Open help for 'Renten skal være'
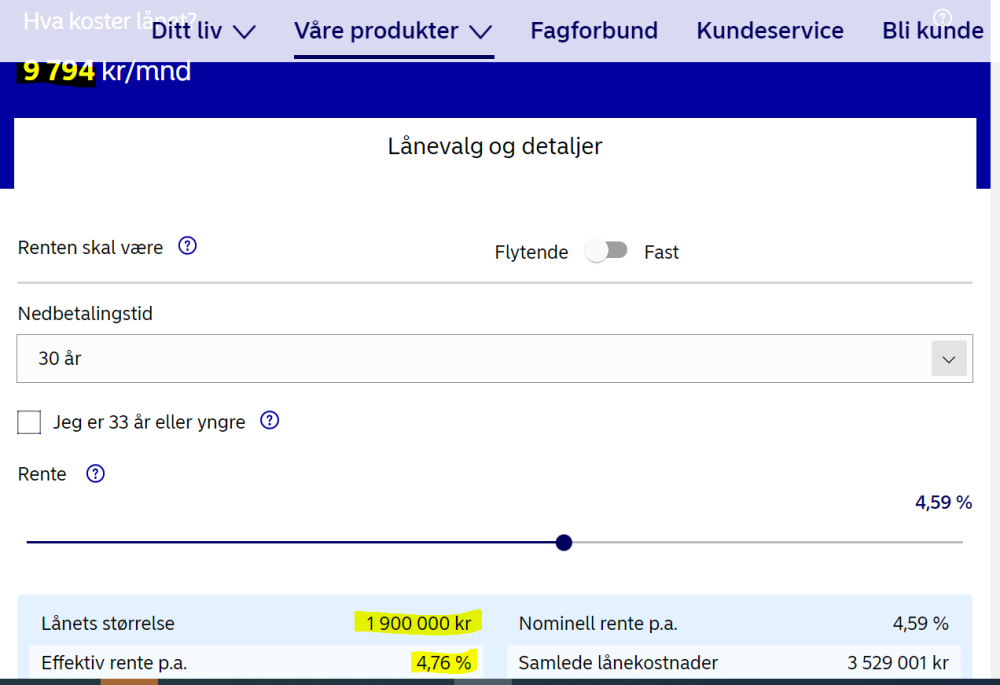Image resolution: width=1000 pixels, height=685 pixels. pyautogui.click(x=188, y=246)
